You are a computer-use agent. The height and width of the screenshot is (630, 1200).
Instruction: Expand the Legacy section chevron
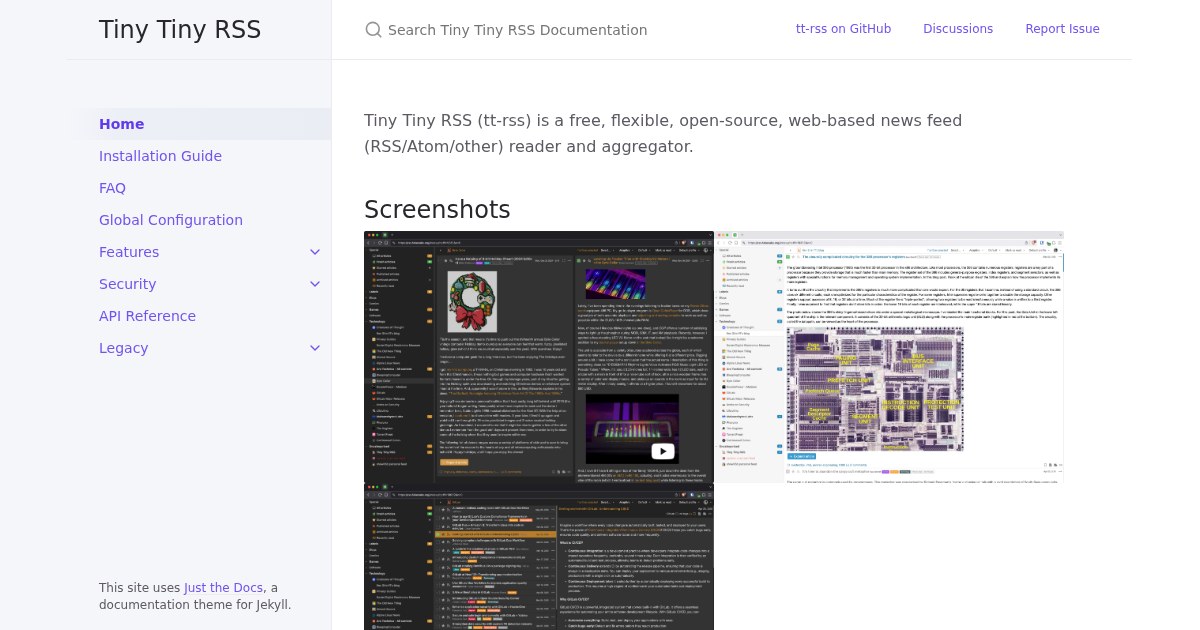315,348
